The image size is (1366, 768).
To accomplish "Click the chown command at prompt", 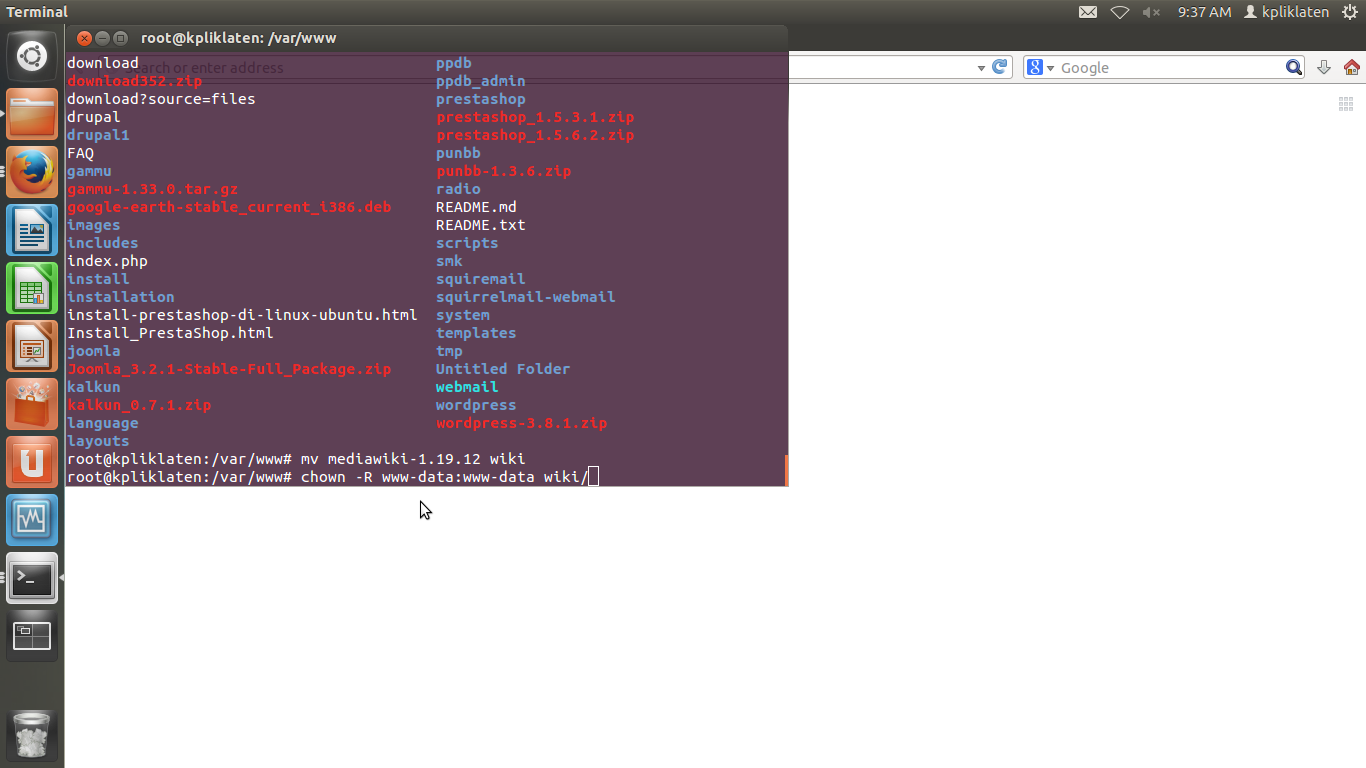I will [444, 477].
